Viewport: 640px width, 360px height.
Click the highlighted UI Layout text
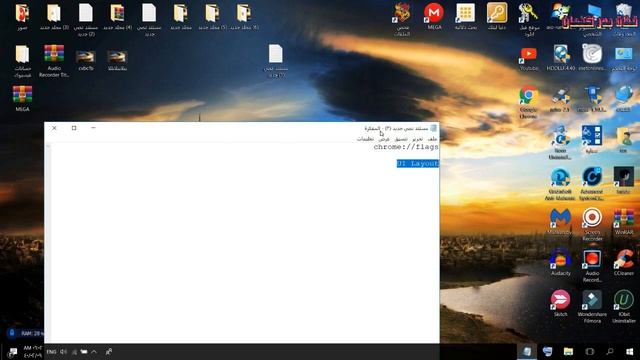[x=418, y=164]
